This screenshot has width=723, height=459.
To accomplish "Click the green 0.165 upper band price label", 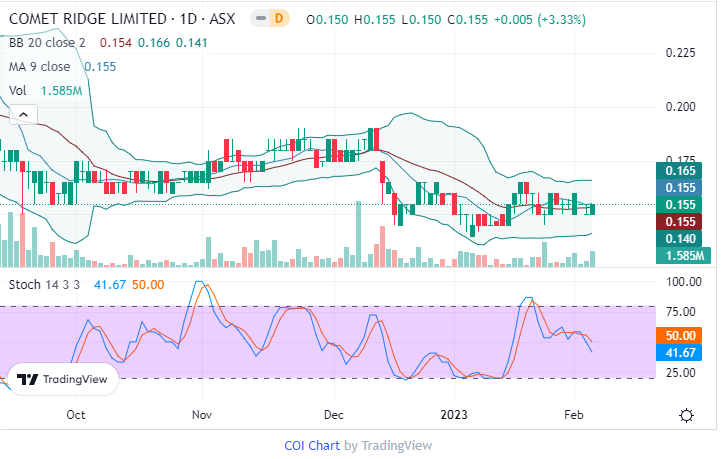I will (681, 171).
